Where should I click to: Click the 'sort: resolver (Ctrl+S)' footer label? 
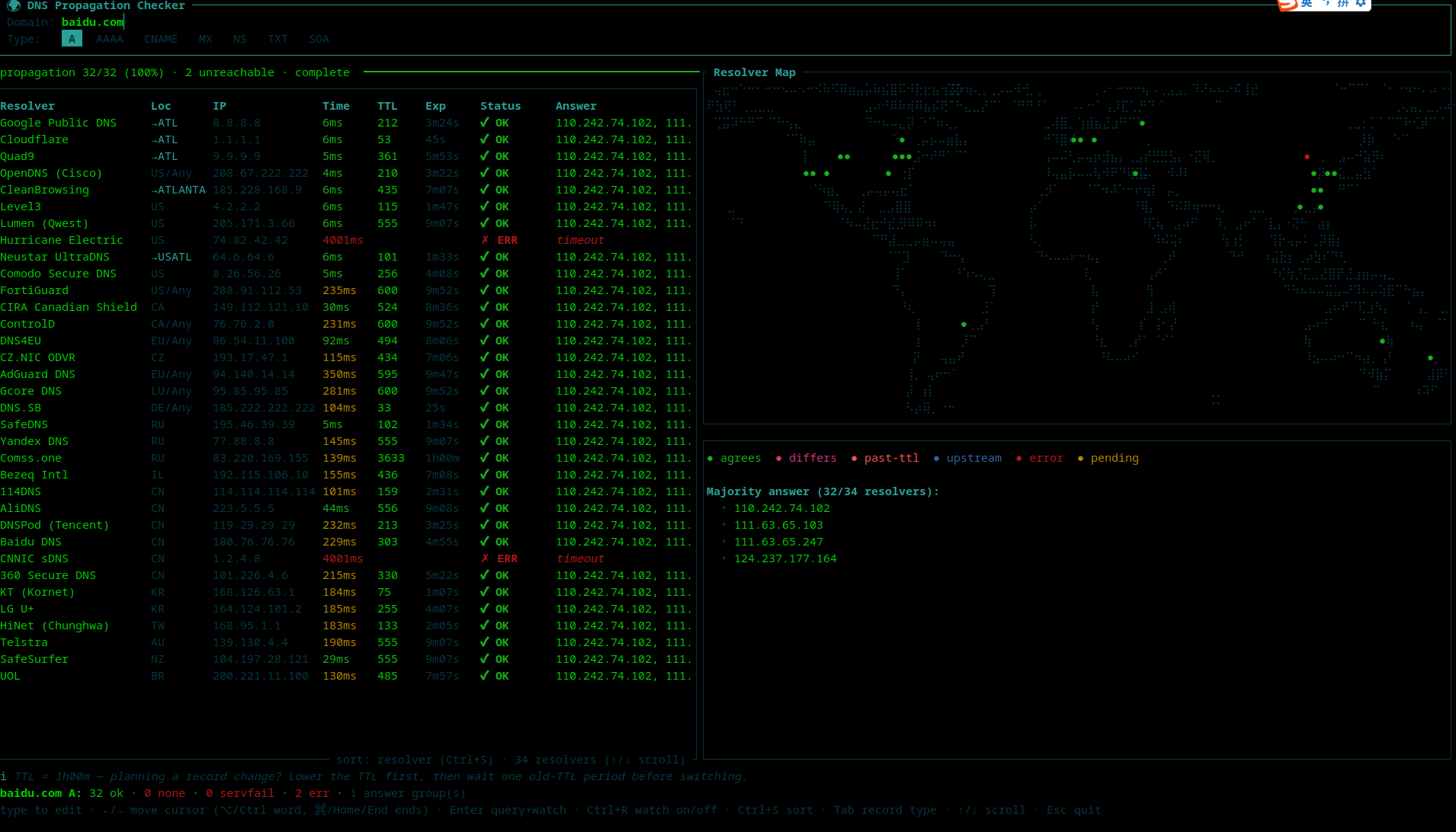[415, 760]
